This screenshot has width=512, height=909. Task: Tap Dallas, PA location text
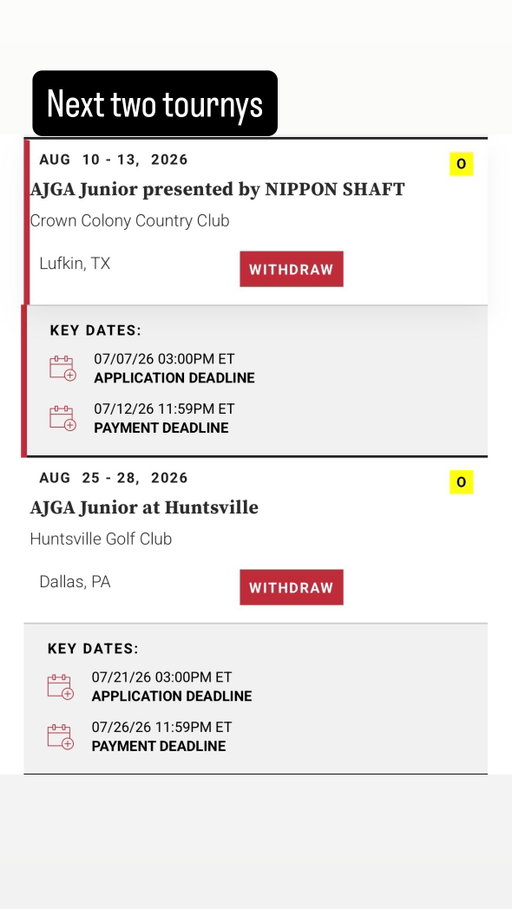tap(75, 582)
